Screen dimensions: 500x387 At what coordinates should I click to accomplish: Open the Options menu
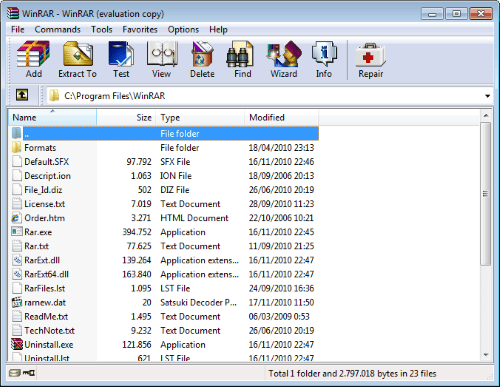pos(183,30)
